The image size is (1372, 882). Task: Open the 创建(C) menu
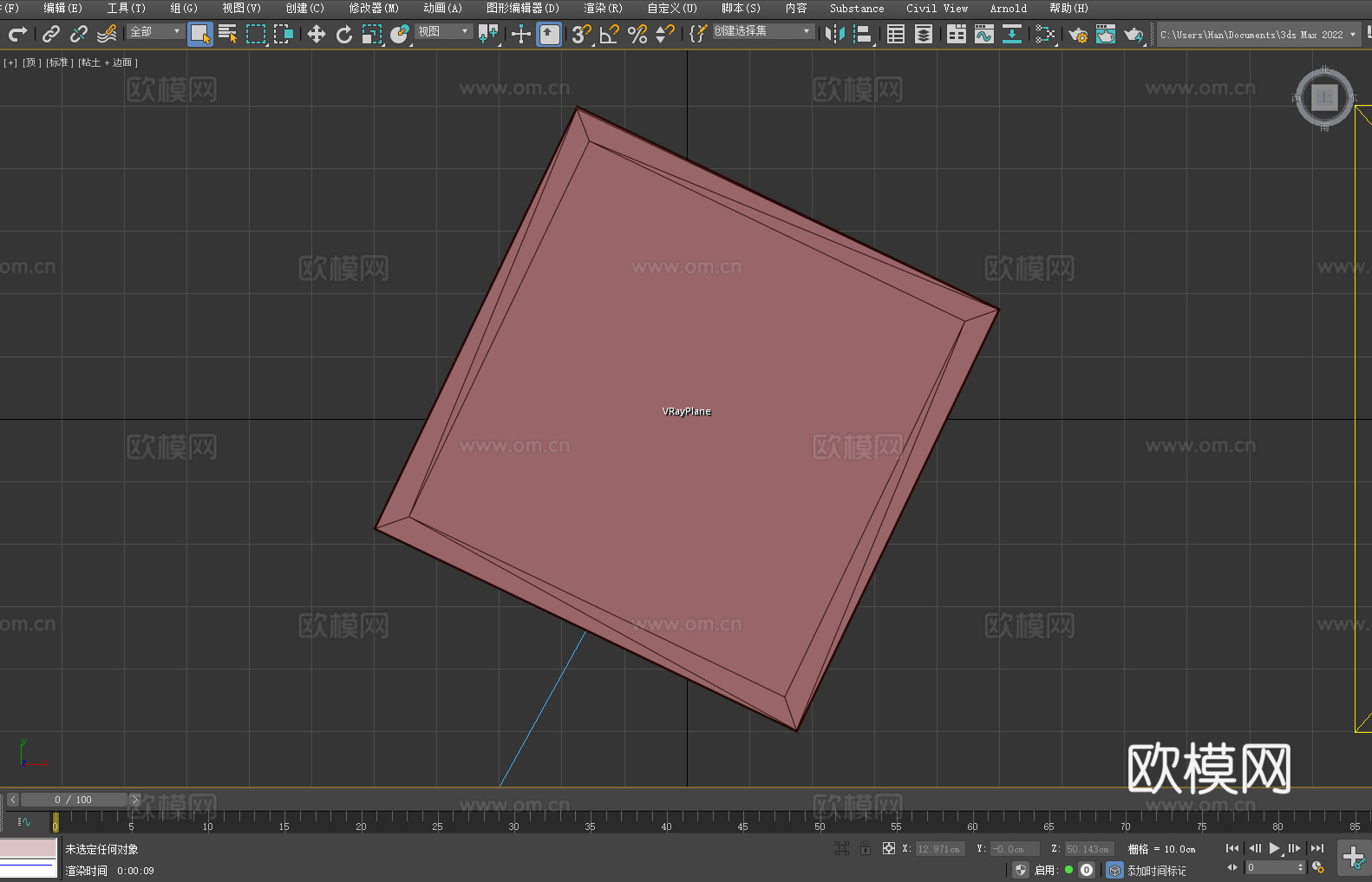[x=304, y=8]
